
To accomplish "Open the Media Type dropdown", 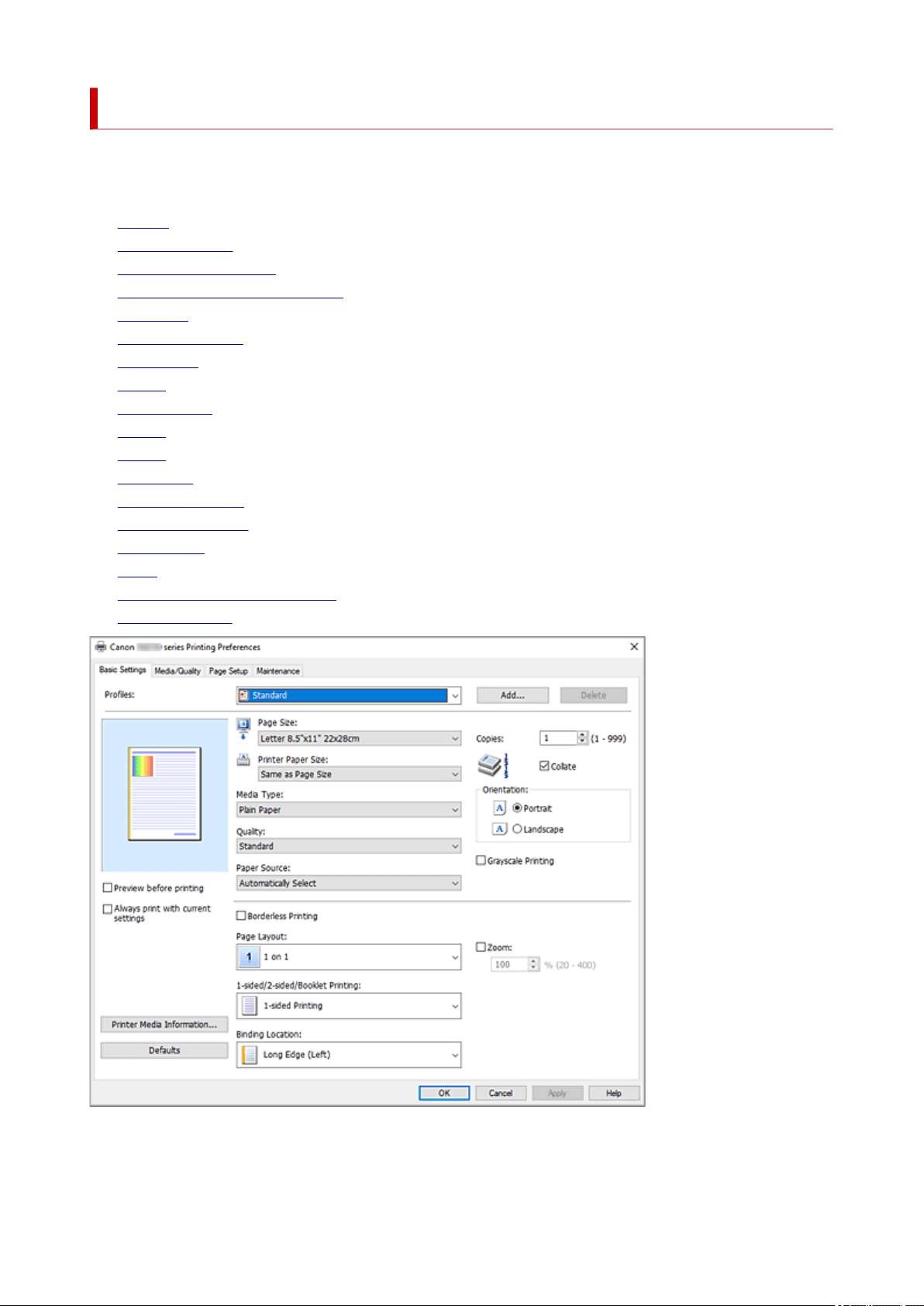I will [x=349, y=810].
